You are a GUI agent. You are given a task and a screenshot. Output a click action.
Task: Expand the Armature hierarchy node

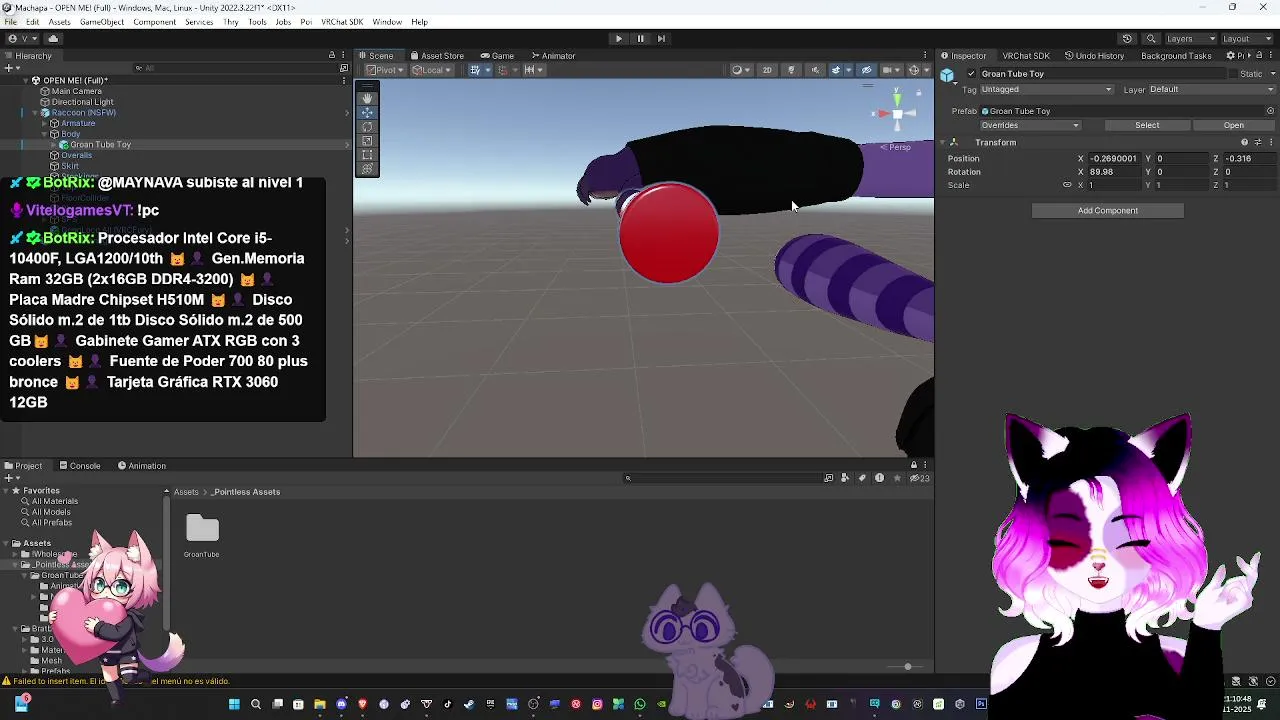pyautogui.click(x=46, y=123)
